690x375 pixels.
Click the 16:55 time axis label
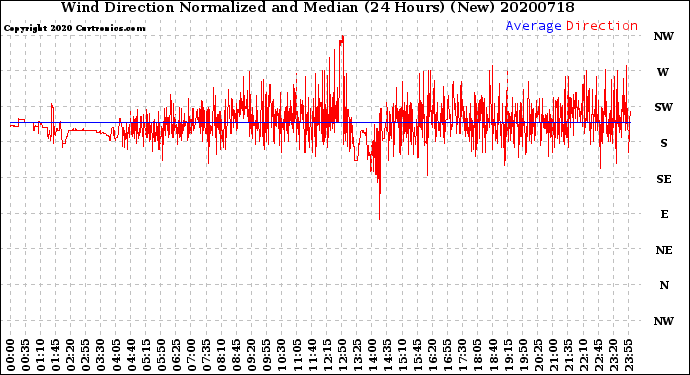(448, 355)
